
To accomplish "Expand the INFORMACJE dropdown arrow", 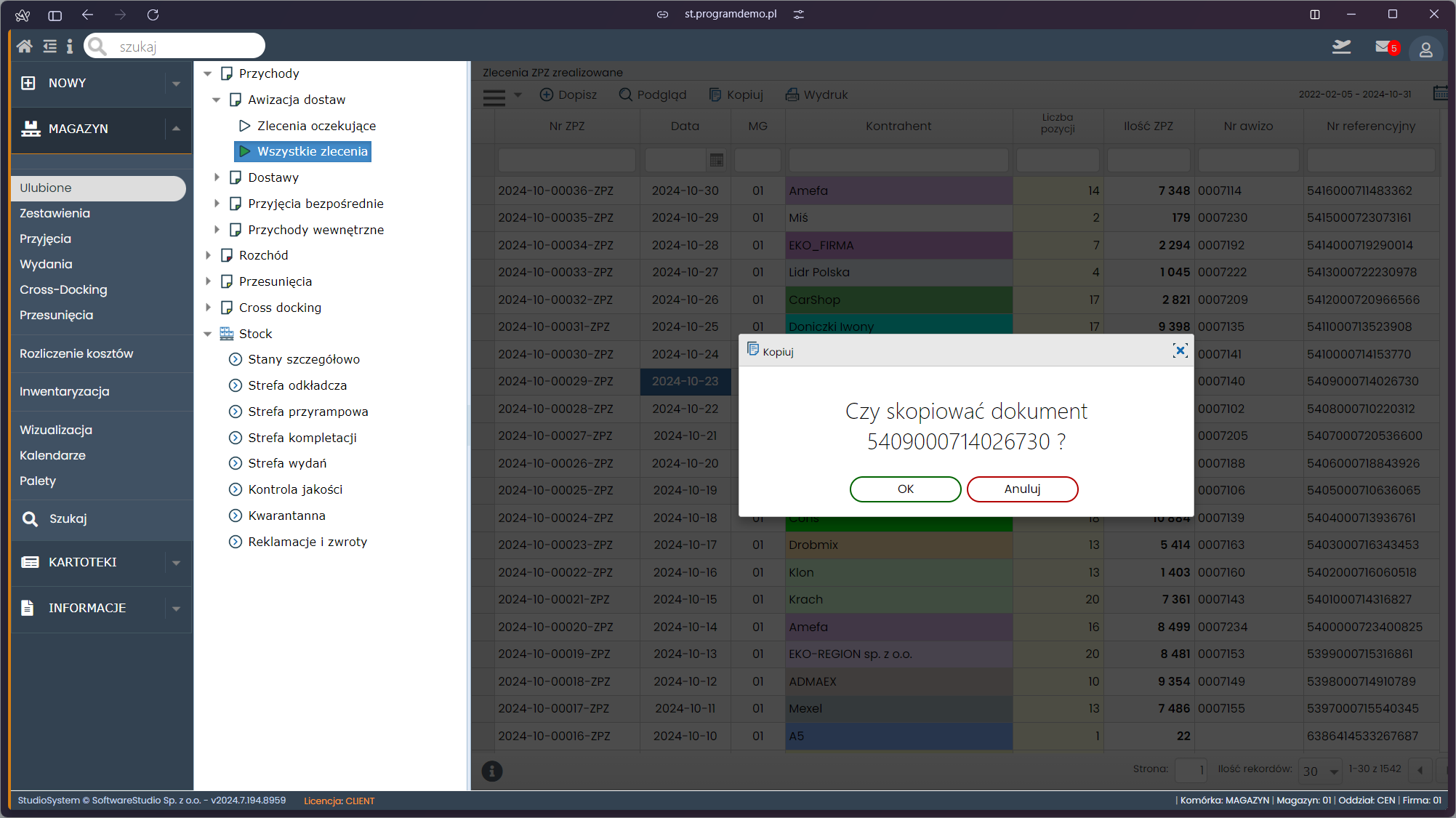I will click(x=176, y=609).
